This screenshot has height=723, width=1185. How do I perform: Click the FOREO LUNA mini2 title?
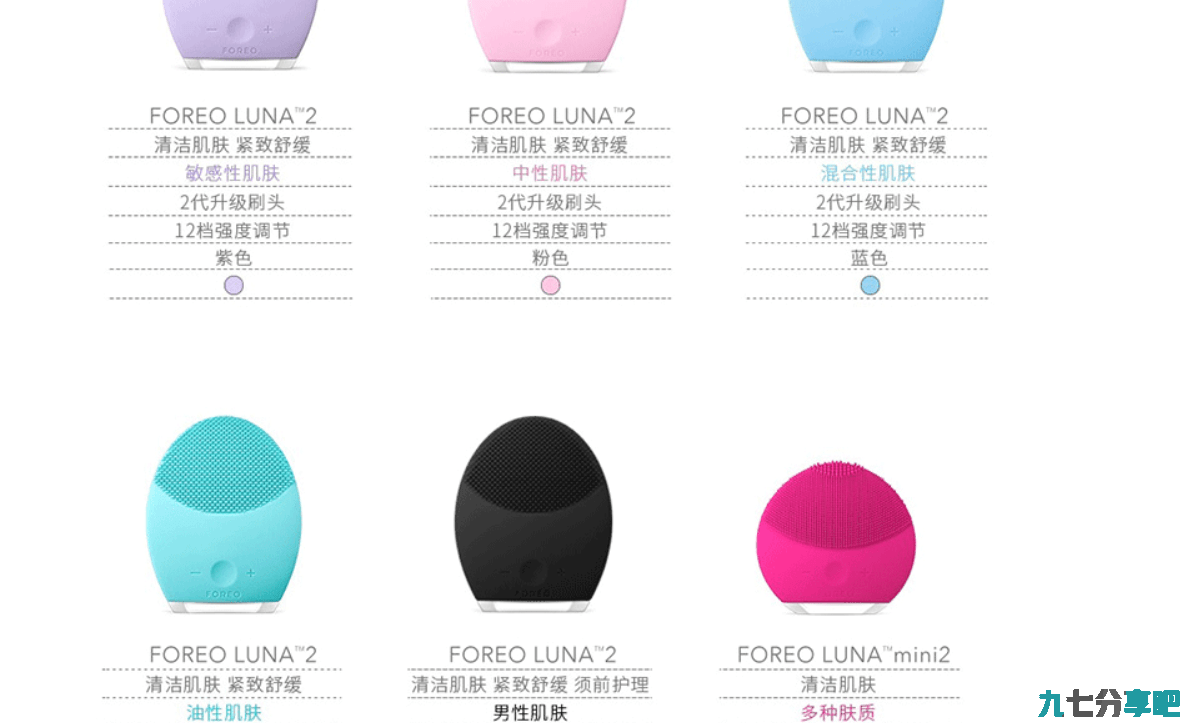(843, 654)
